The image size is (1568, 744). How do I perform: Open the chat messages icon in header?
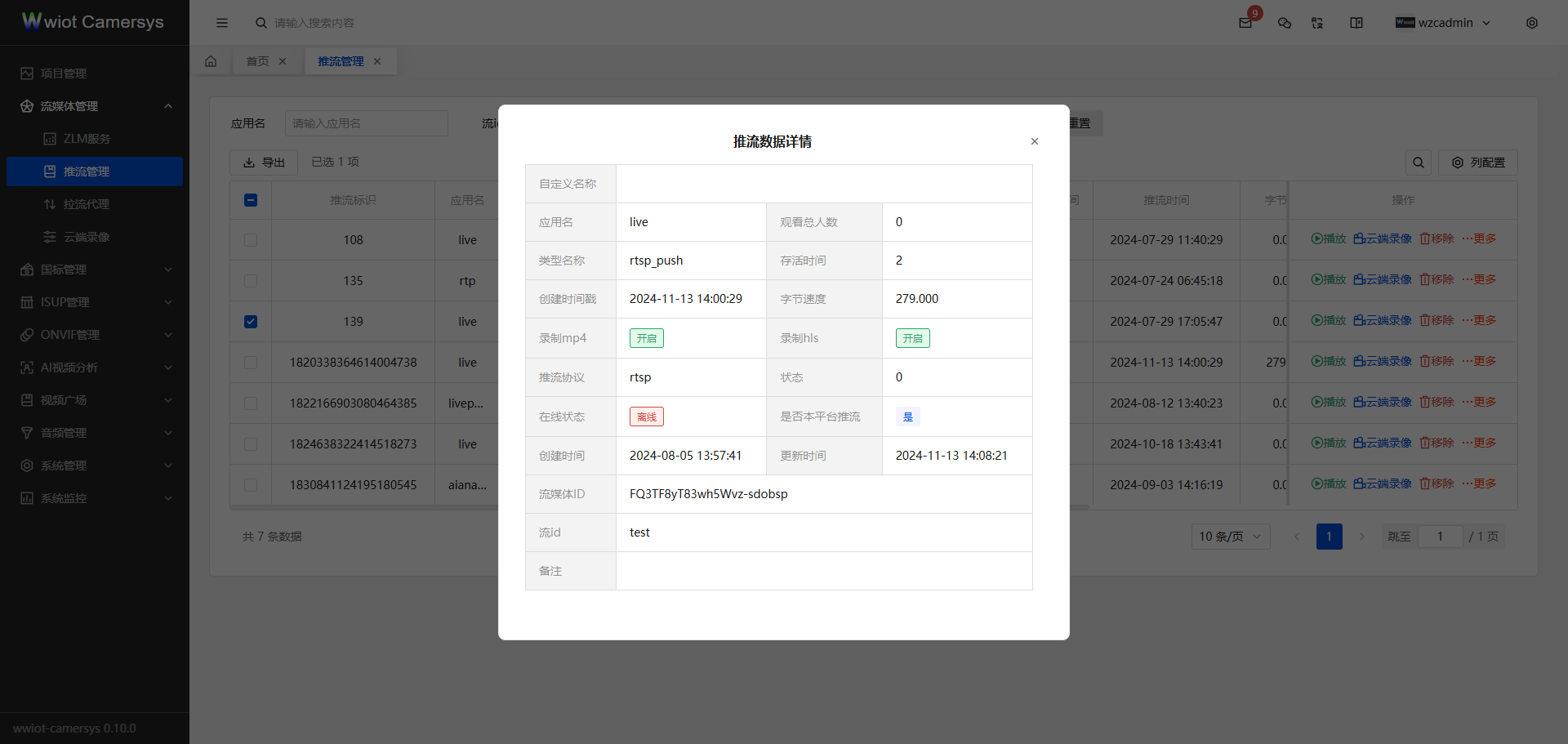point(1285,23)
